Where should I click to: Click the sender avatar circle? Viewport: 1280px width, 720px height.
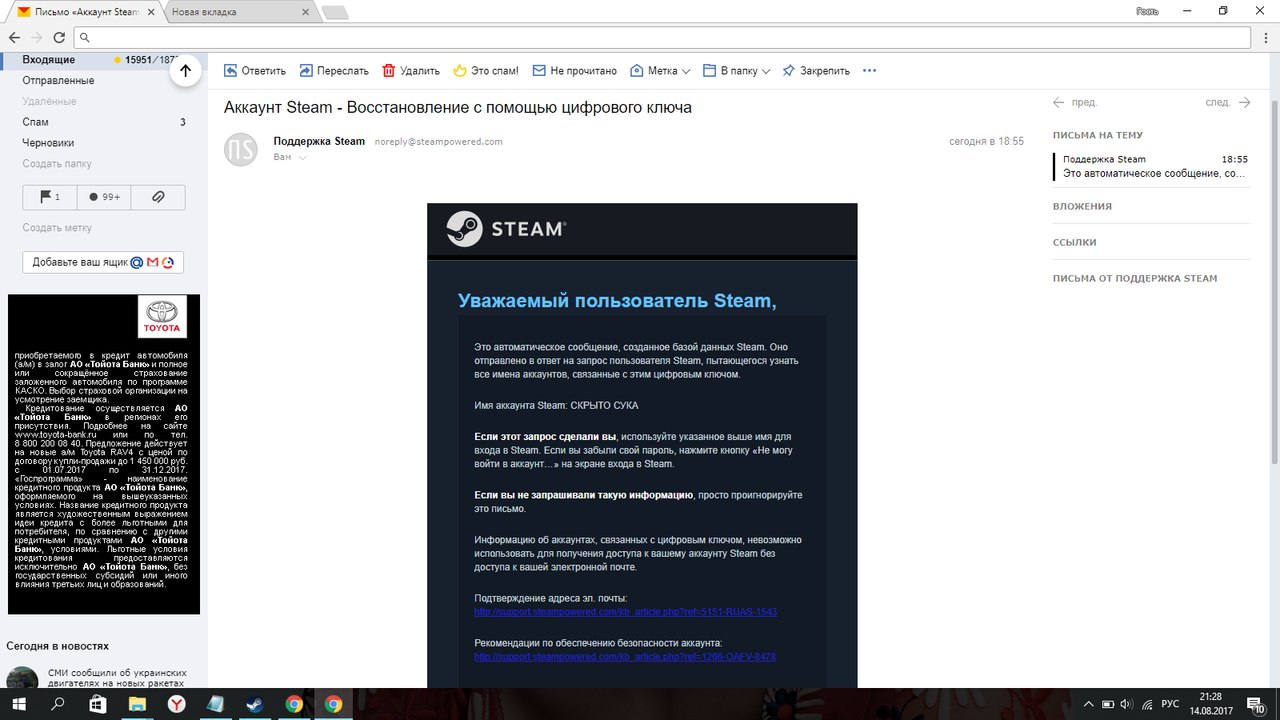tap(241, 149)
